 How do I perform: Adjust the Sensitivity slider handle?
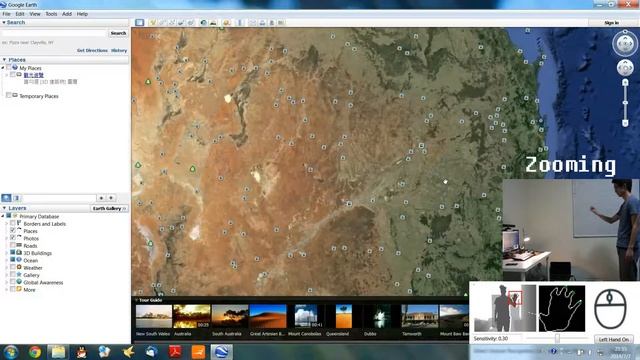[557, 338]
